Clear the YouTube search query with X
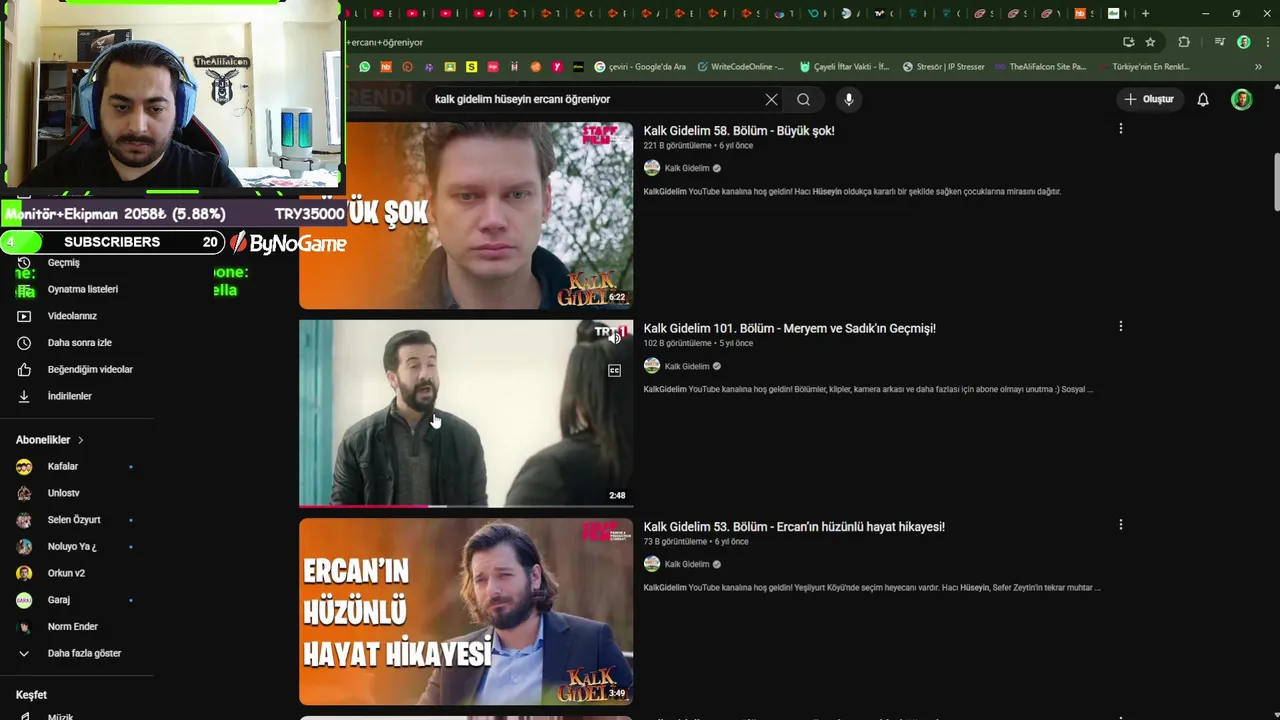This screenshot has height=720, width=1280. (771, 99)
